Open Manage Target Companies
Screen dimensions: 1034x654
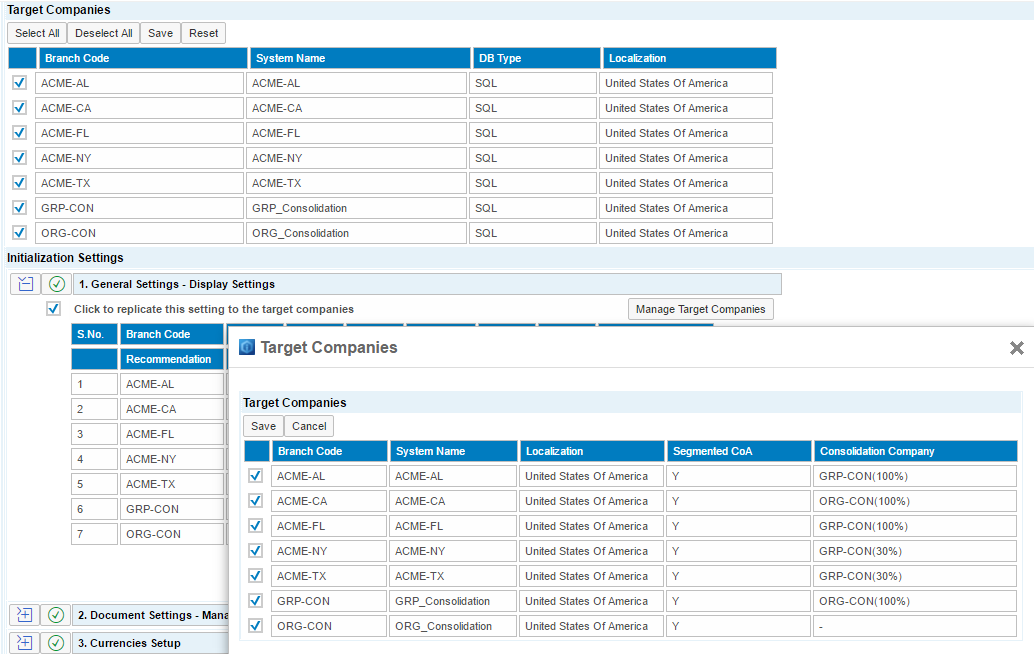tap(700, 309)
